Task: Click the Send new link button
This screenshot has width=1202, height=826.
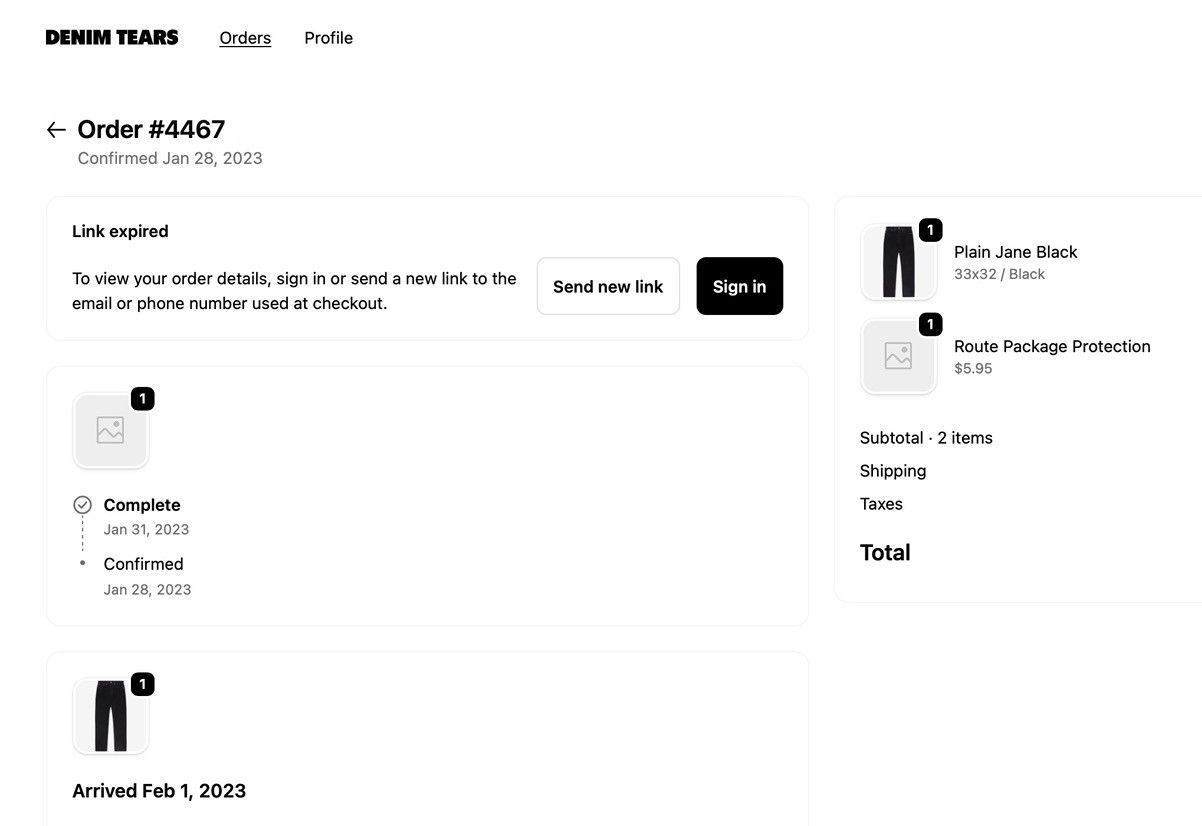Action: point(608,286)
